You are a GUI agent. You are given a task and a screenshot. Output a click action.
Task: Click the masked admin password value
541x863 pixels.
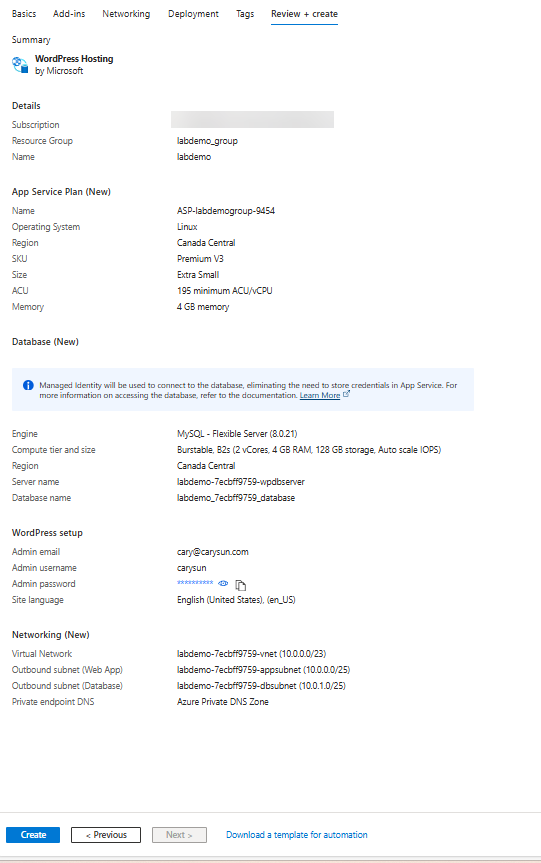[x=195, y=583]
